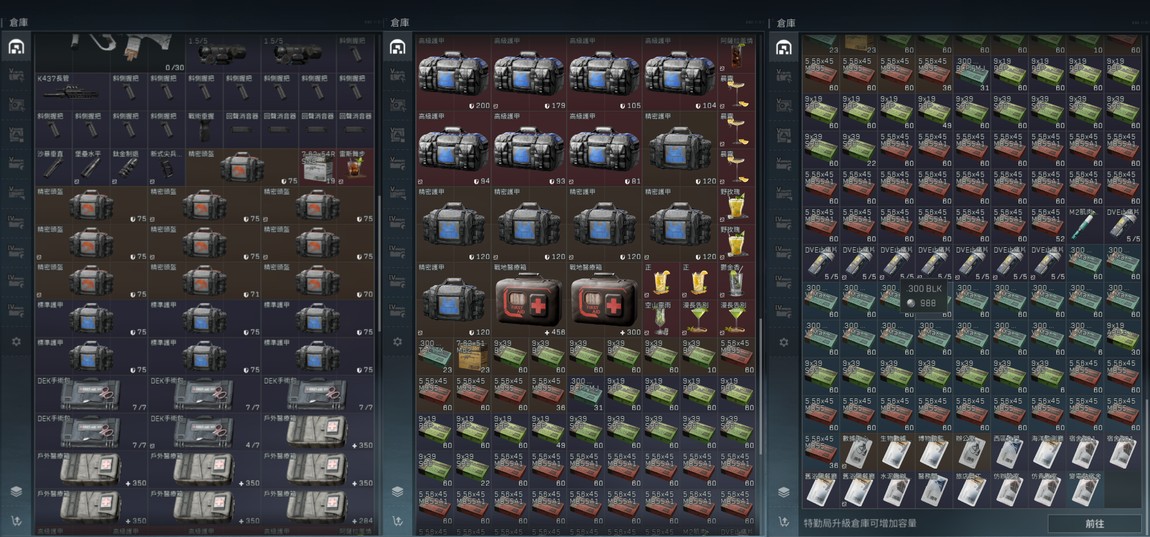Click the .300 BLK tooltip popup
Viewport: 1150px width, 537px height.
click(x=924, y=296)
